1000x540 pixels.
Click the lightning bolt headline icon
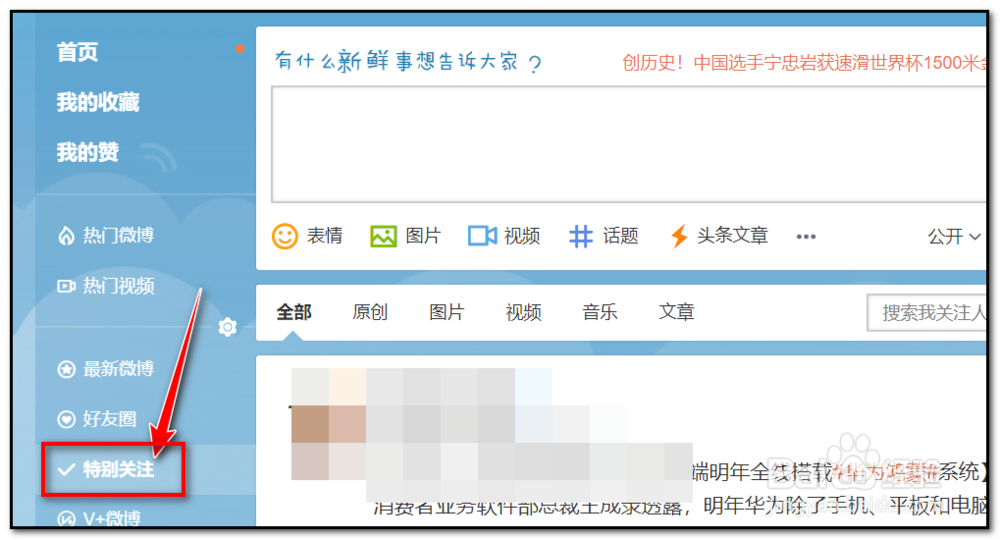point(679,237)
